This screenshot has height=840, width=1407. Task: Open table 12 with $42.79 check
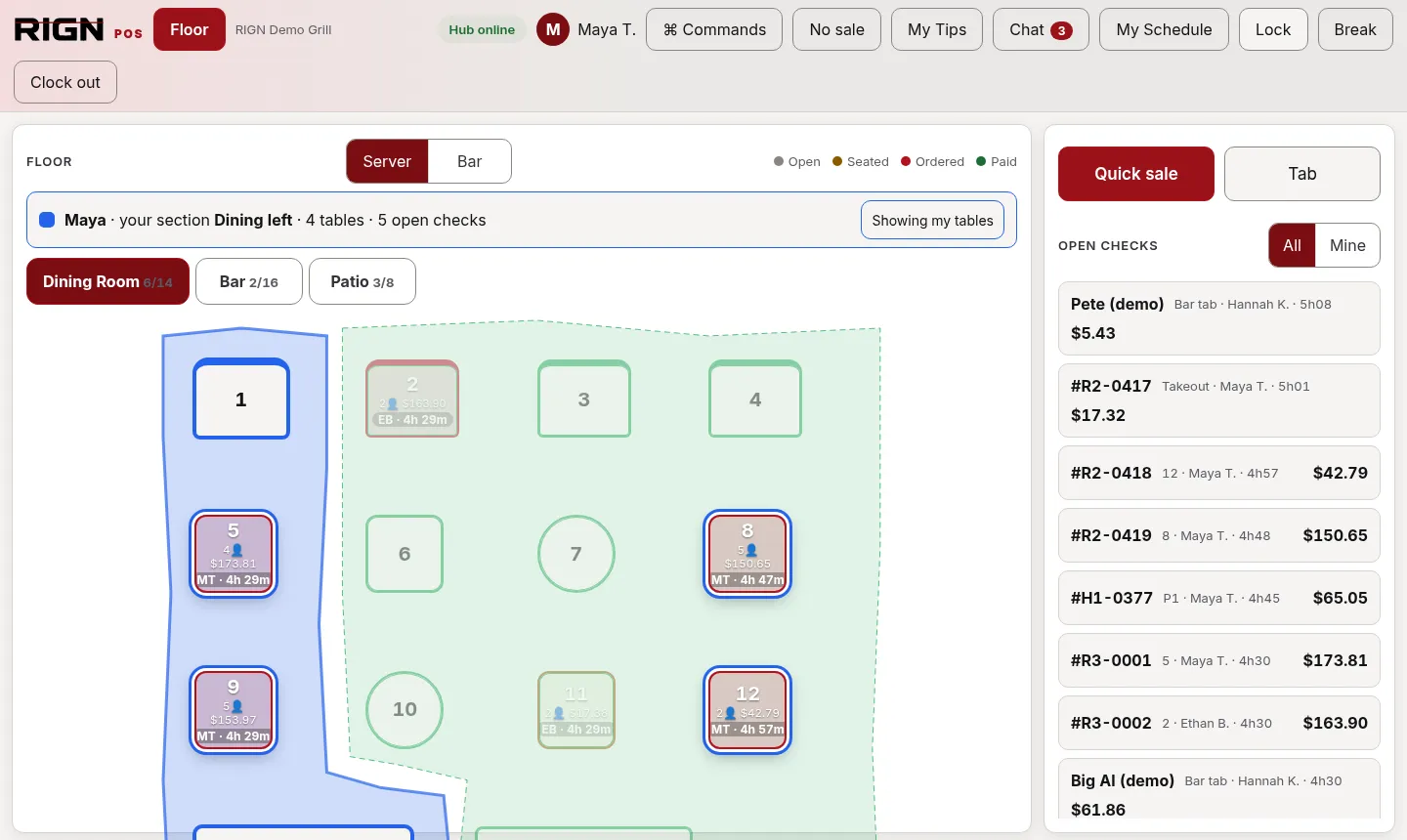(x=747, y=710)
